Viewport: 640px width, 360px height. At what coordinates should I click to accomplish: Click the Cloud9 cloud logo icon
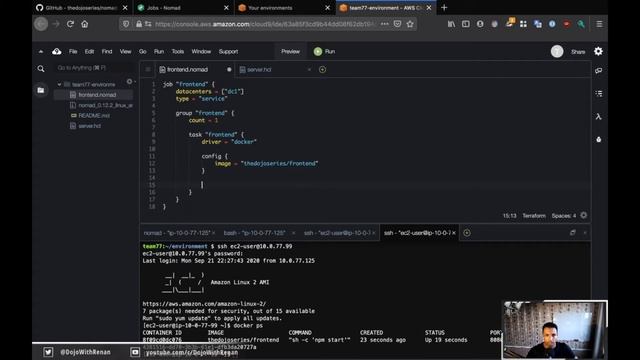pos(57,51)
